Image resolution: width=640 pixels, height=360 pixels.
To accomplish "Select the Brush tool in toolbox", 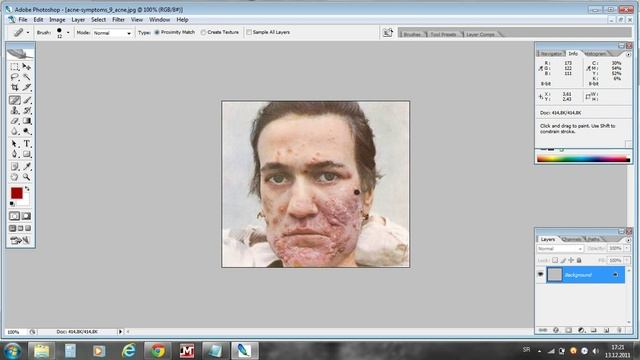I will coord(27,100).
